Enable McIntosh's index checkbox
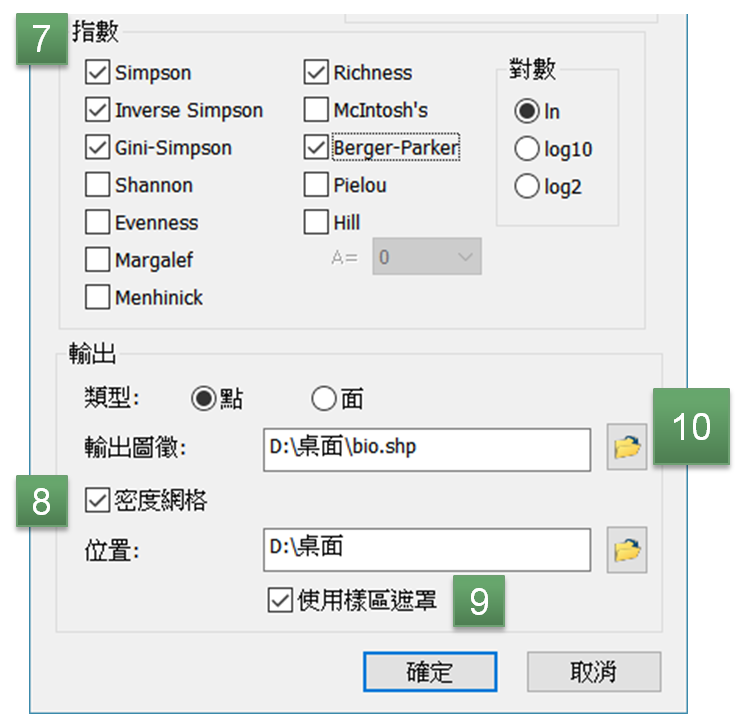 pyautogui.click(x=316, y=110)
